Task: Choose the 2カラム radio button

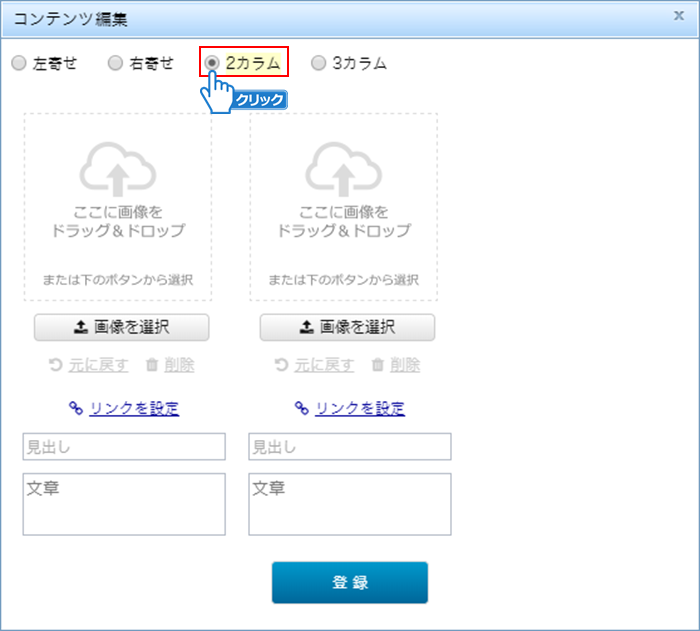Action: [212, 63]
